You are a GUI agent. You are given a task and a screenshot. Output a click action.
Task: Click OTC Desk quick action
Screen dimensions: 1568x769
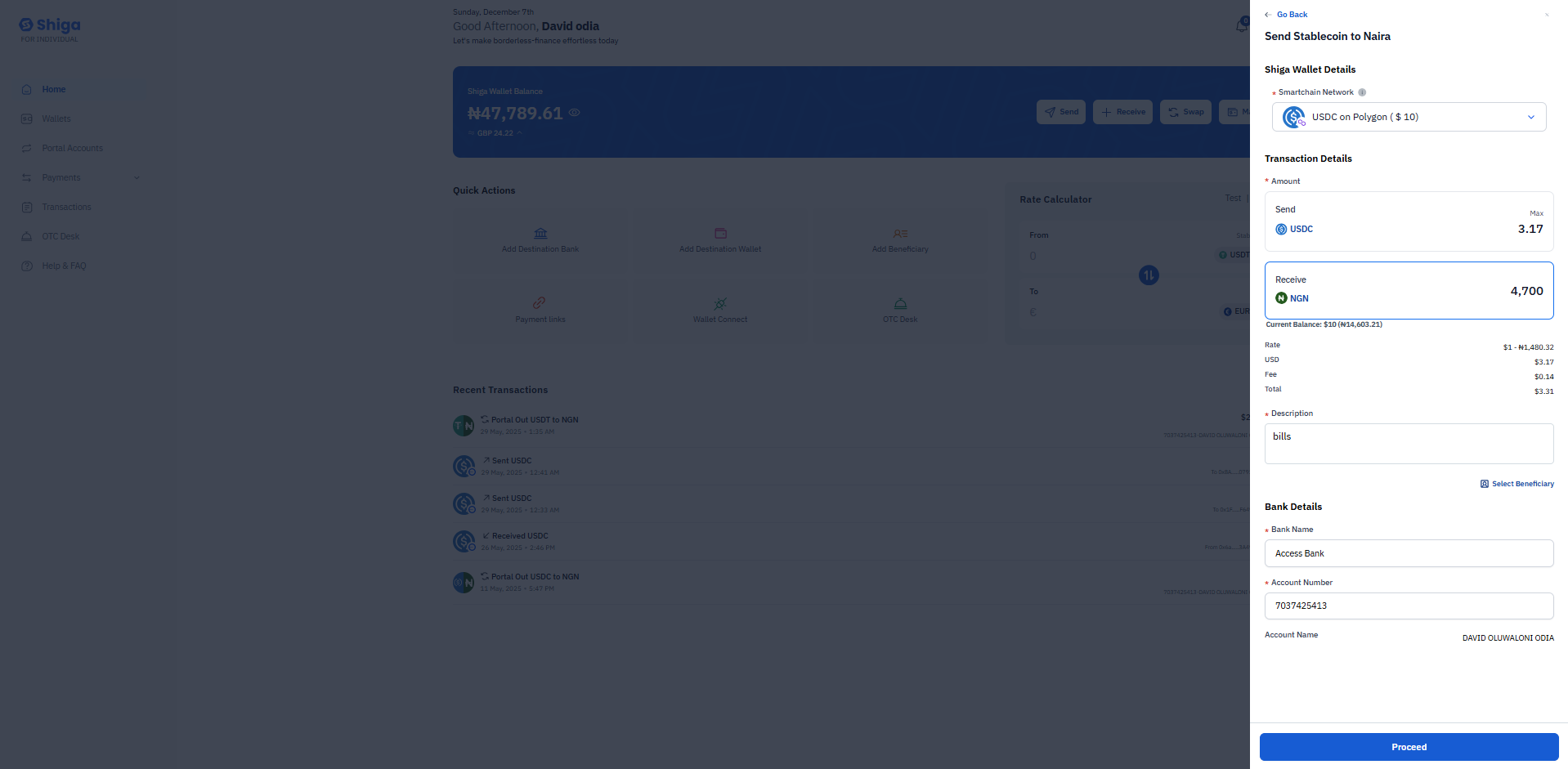[900, 311]
